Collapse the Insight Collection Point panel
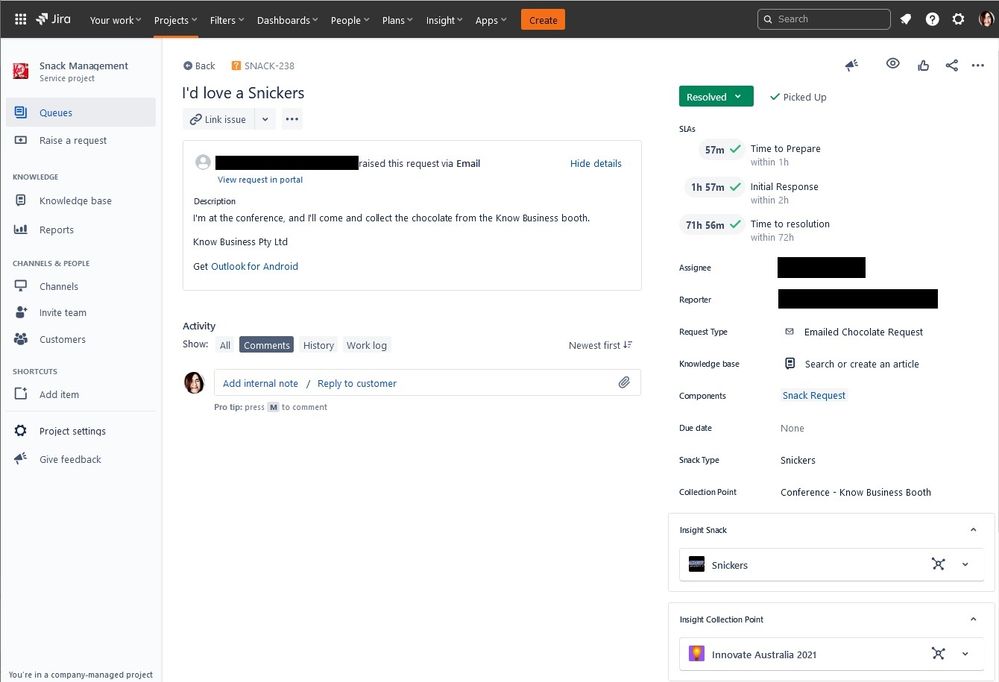Viewport: 999px width, 682px height. [973, 619]
